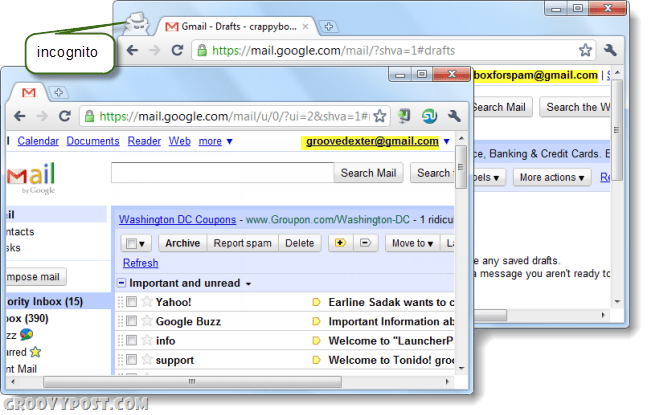Viewport: 650px width, 415px height.
Task: Click the Refresh link
Action: (x=141, y=263)
